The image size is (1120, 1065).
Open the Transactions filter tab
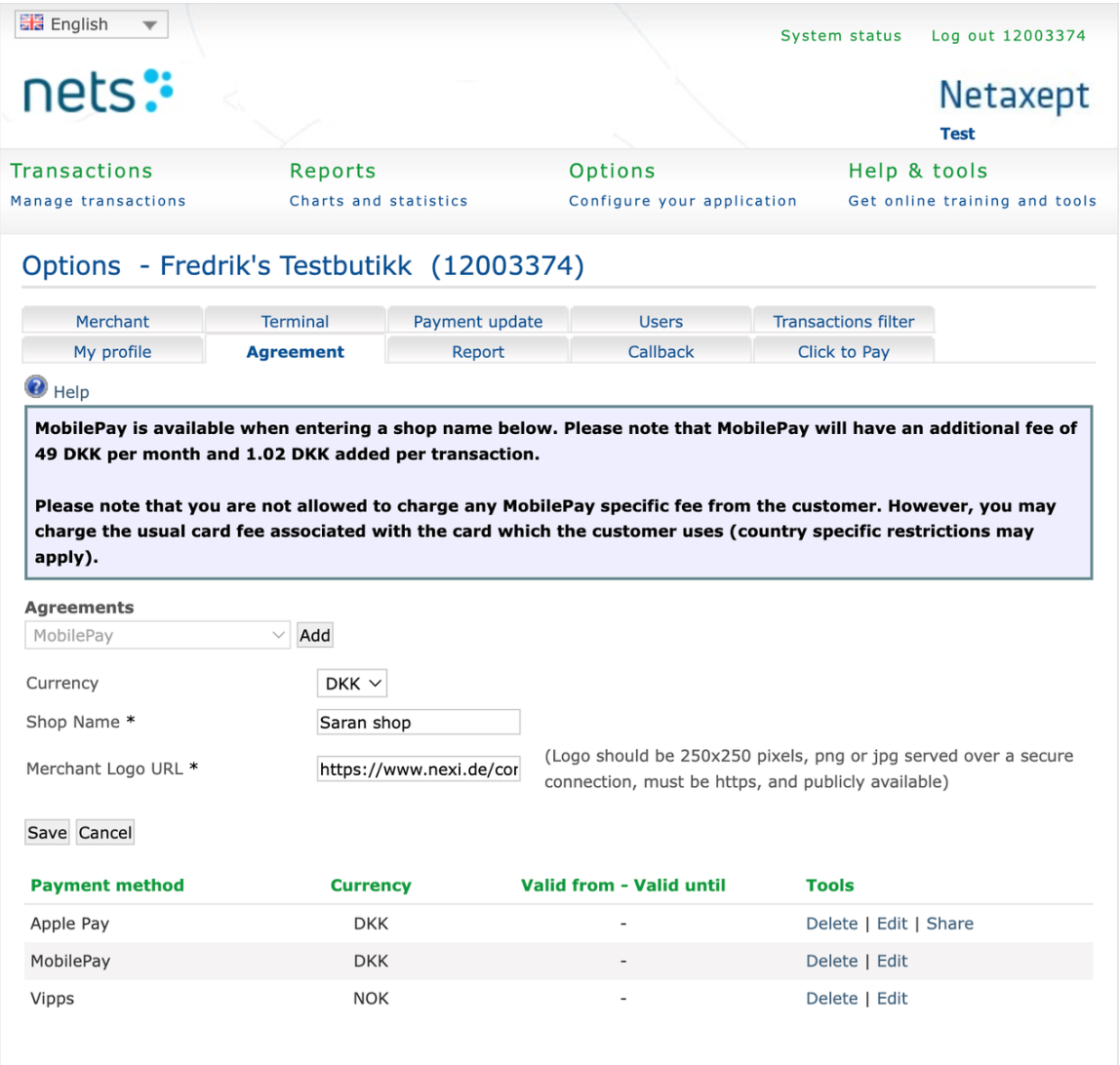(844, 321)
